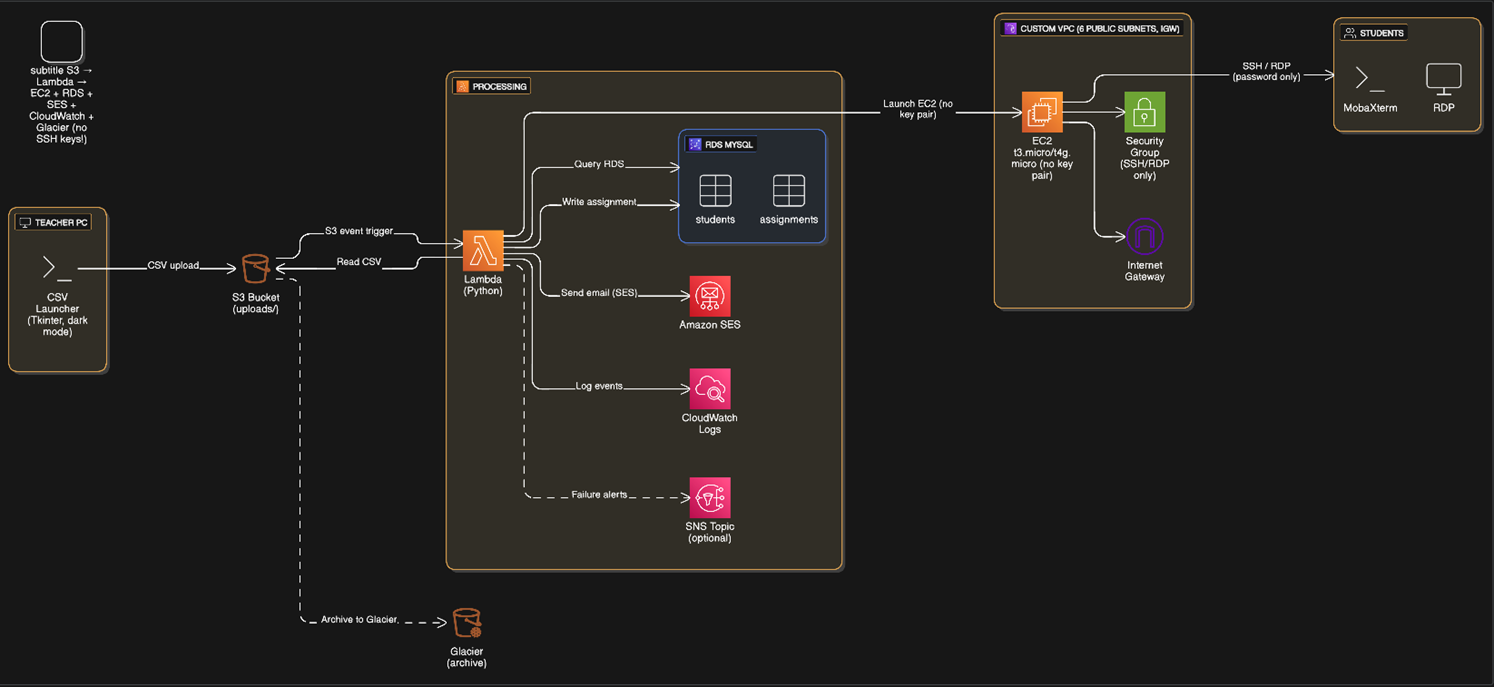Select the "assignments" table caption
The image size is (1494, 687).
789,219
